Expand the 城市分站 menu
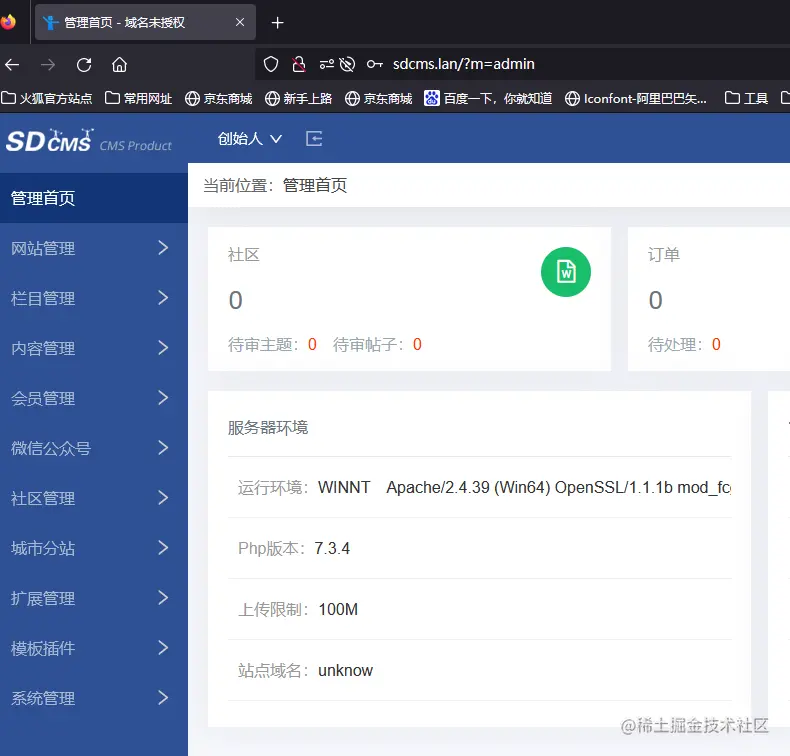Viewport: 790px width, 756px height. 94,547
